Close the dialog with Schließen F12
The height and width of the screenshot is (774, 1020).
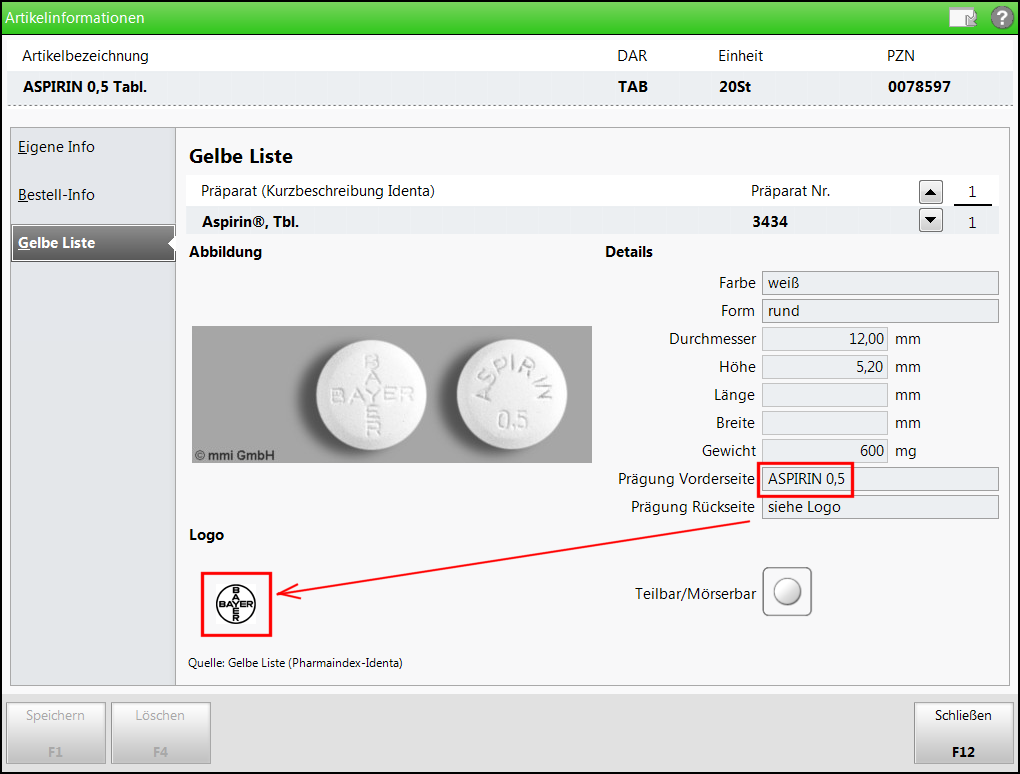pos(963,733)
